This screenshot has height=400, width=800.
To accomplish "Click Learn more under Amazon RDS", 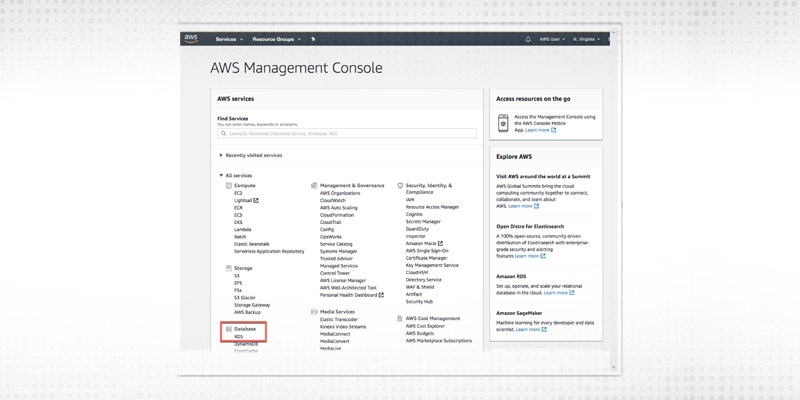I will [x=559, y=293].
